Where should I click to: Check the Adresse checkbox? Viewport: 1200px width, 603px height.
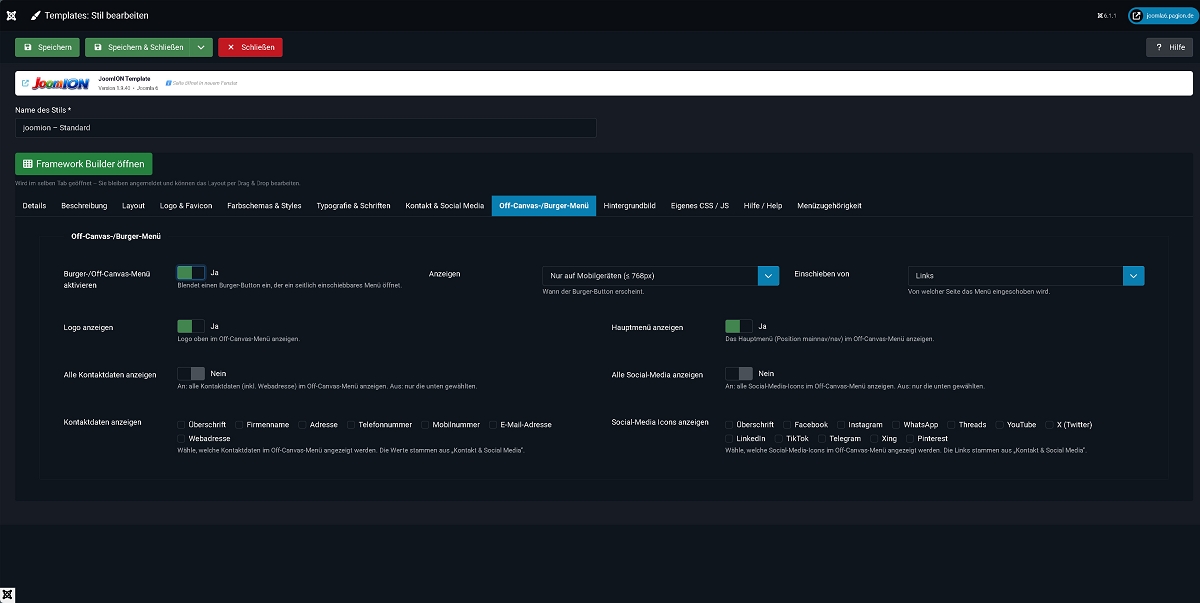click(x=301, y=425)
